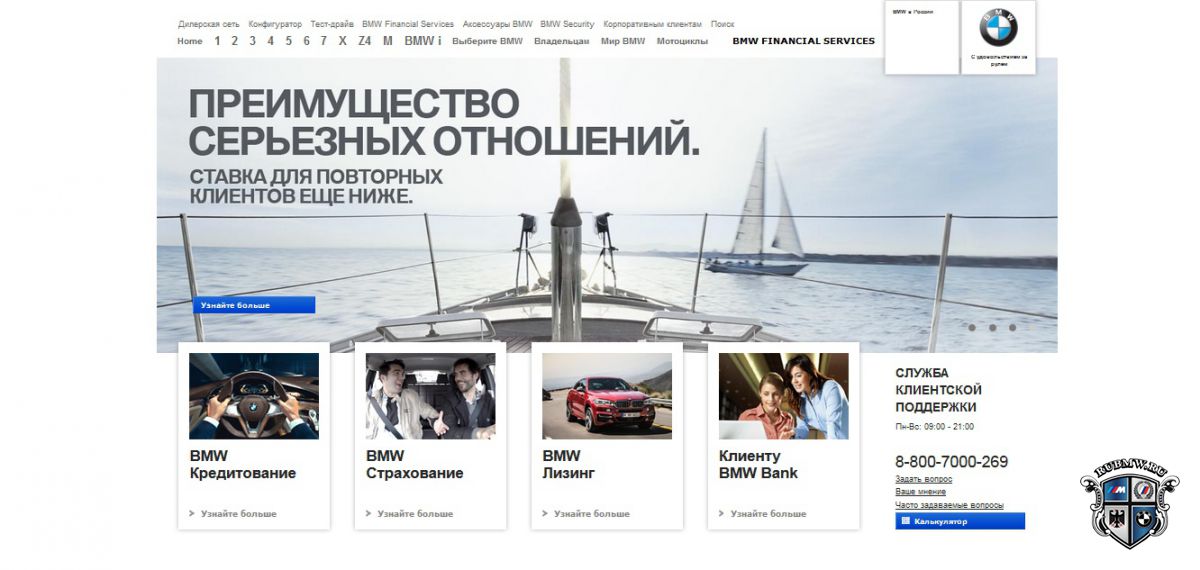Image resolution: width=1200 pixels, height=570 pixels.
Task: Click the ПРЕИМУЩЕСТВО СЕРЬЕЗНЫХ ОТНОШЕНИЙ headline
Action: pyautogui.click(x=444, y=122)
